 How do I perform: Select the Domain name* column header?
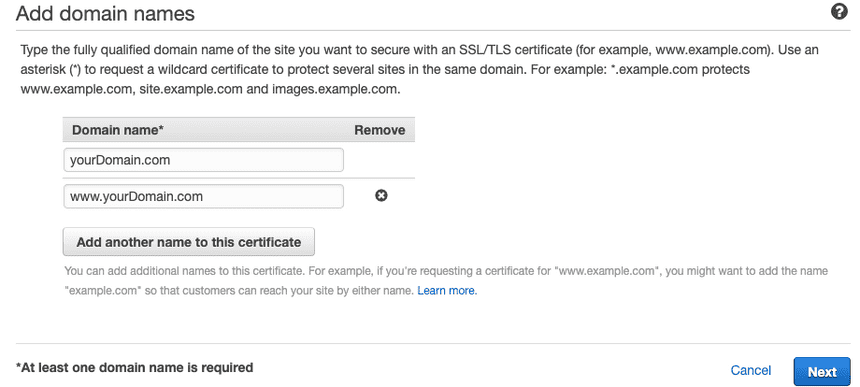118,130
